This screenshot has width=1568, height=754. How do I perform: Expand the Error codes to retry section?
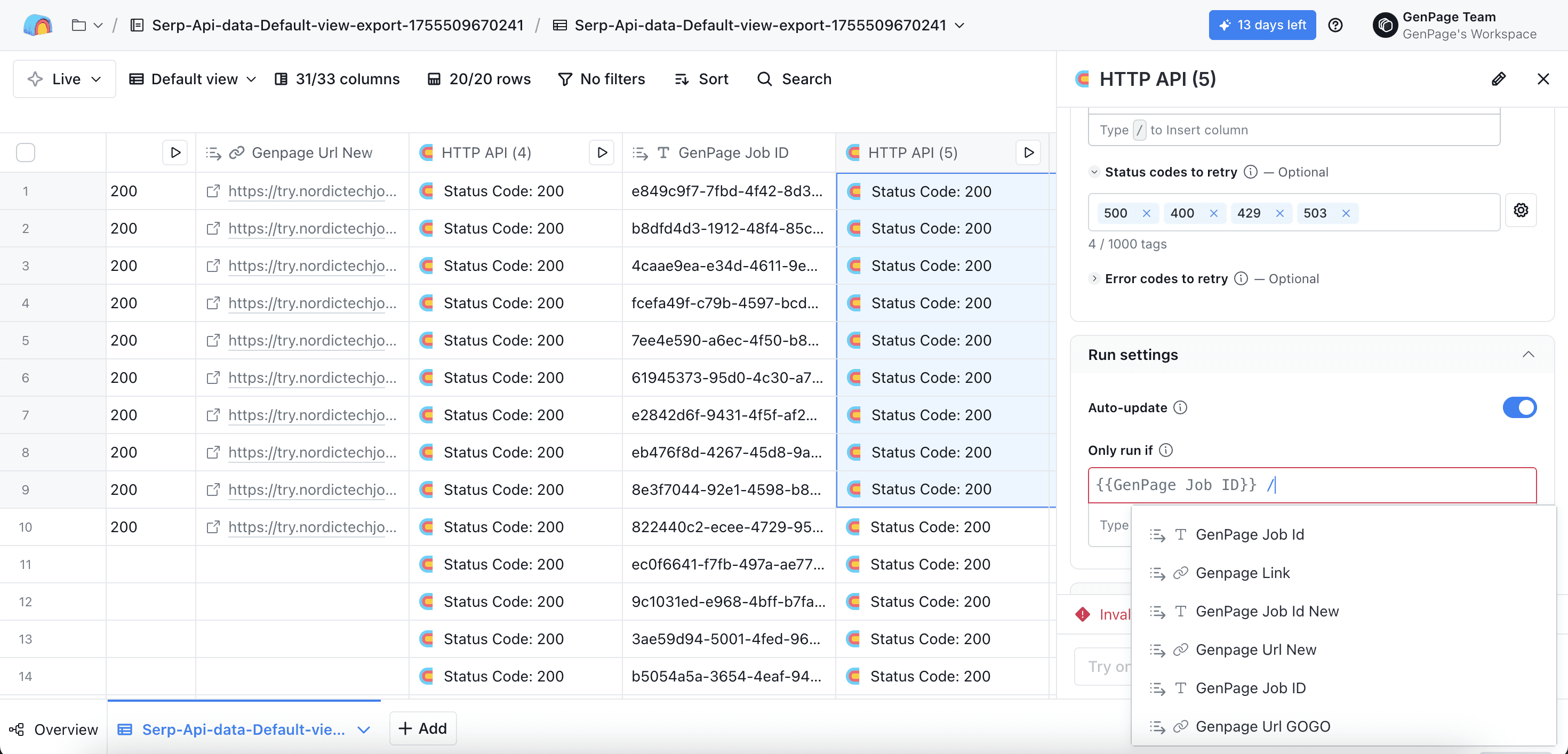1094,279
